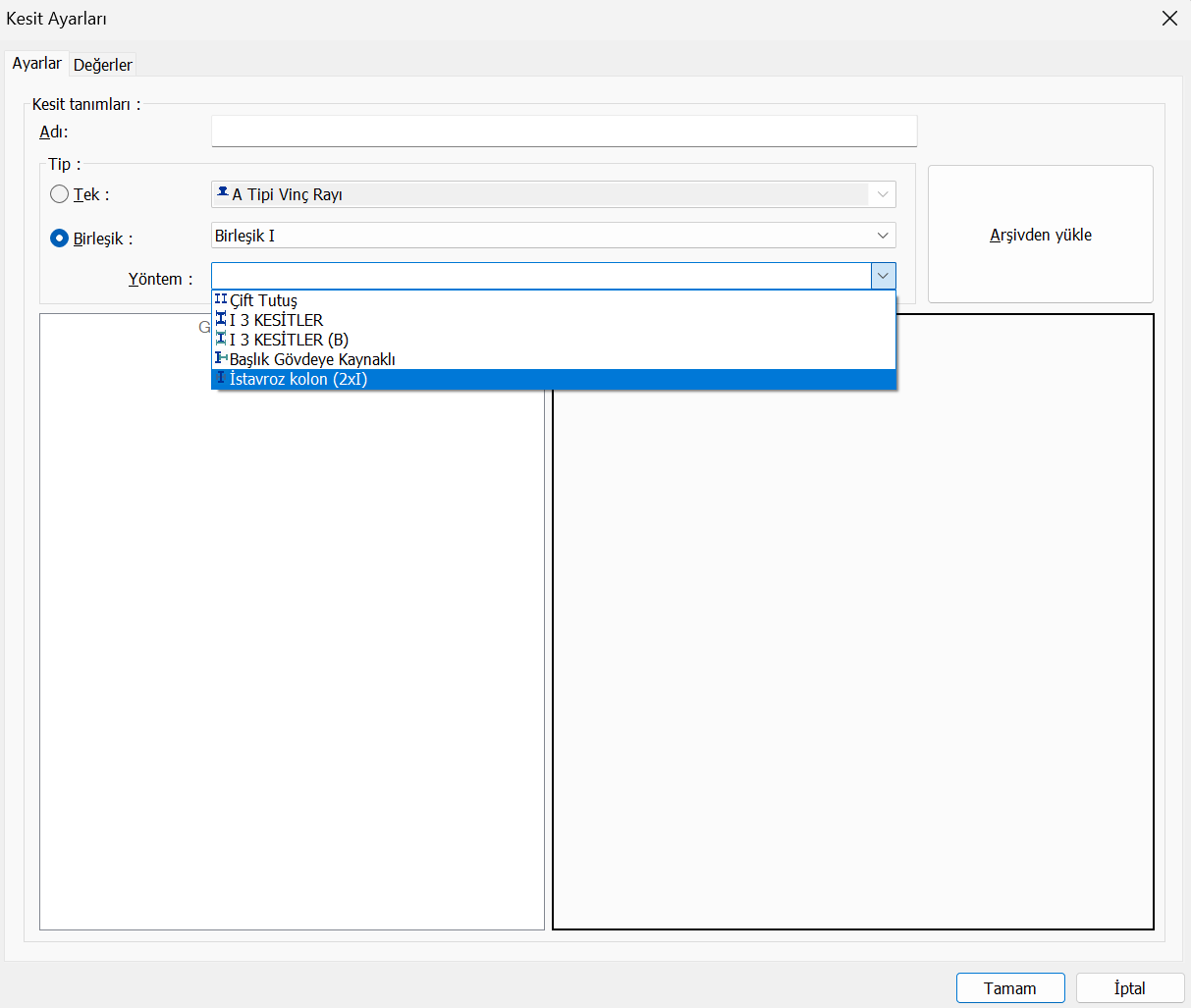The height and width of the screenshot is (1008, 1191).
Task: Pick the I 3 KESİTLER (B) icon
Action: tap(221, 339)
